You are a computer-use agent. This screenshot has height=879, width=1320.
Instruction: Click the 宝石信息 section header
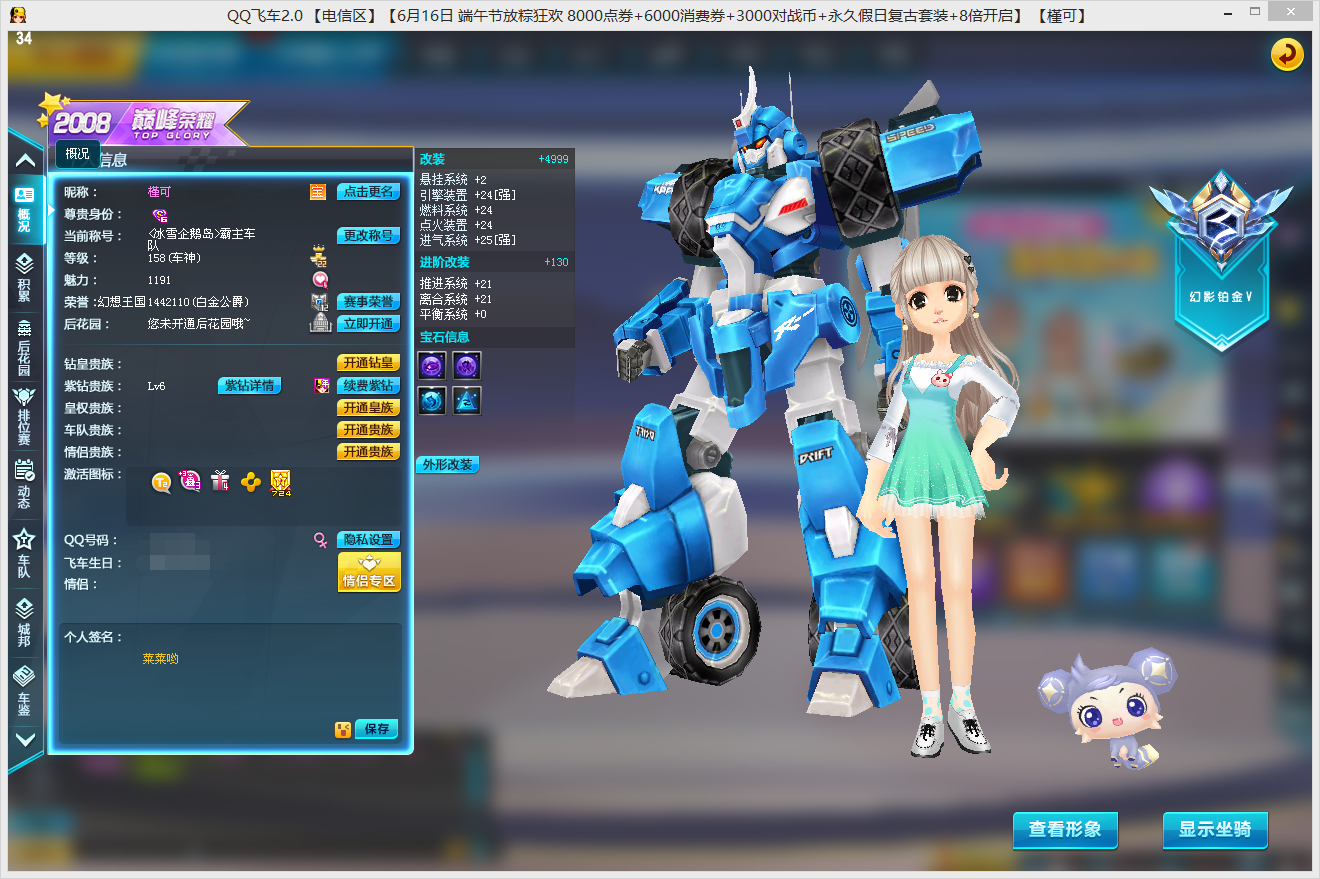[x=495, y=337]
